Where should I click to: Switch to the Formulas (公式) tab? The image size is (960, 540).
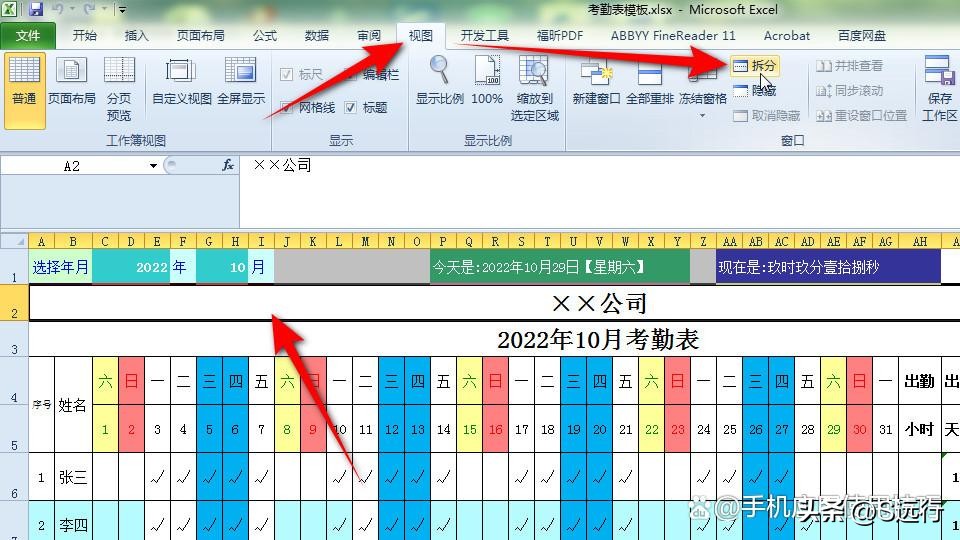(264, 36)
